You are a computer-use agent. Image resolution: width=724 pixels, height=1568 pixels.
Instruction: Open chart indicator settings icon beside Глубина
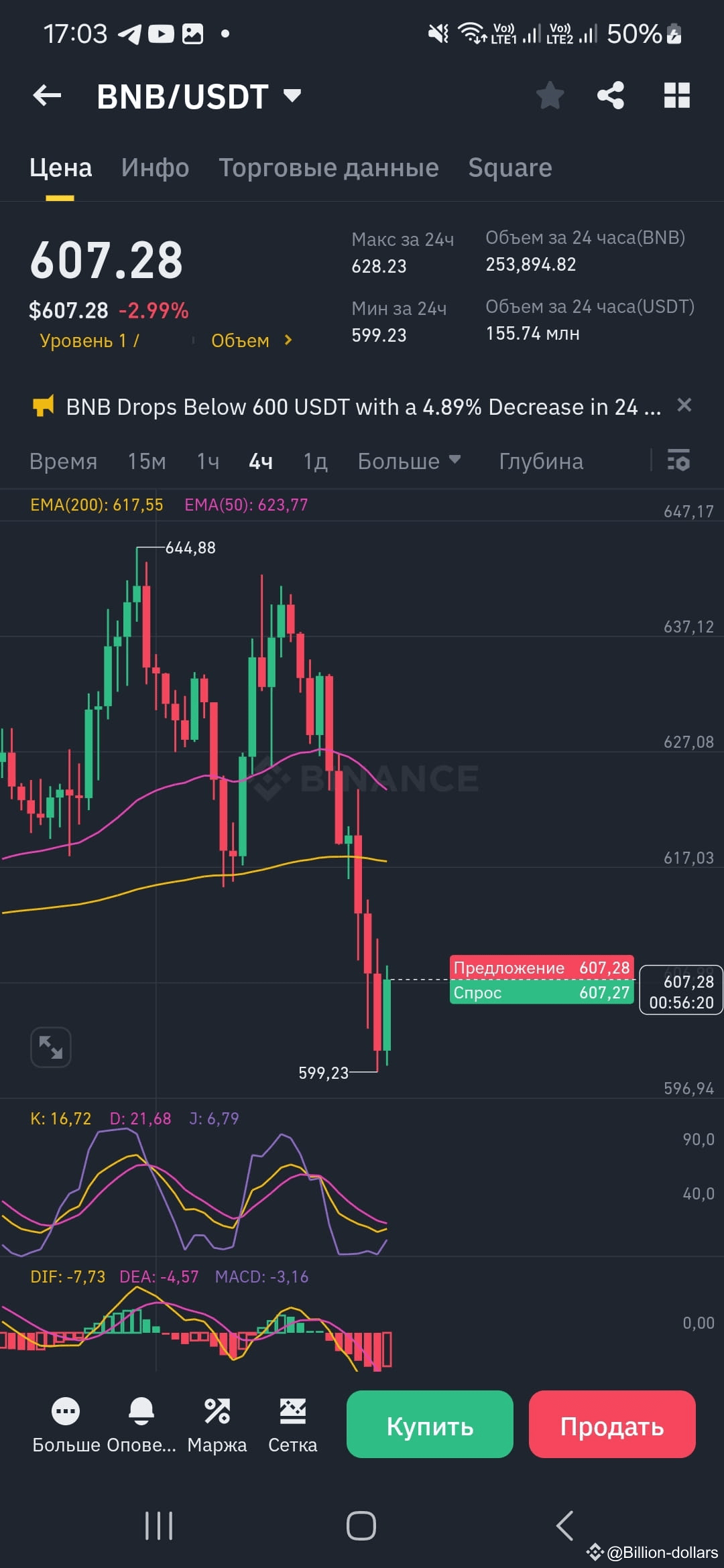tap(678, 461)
